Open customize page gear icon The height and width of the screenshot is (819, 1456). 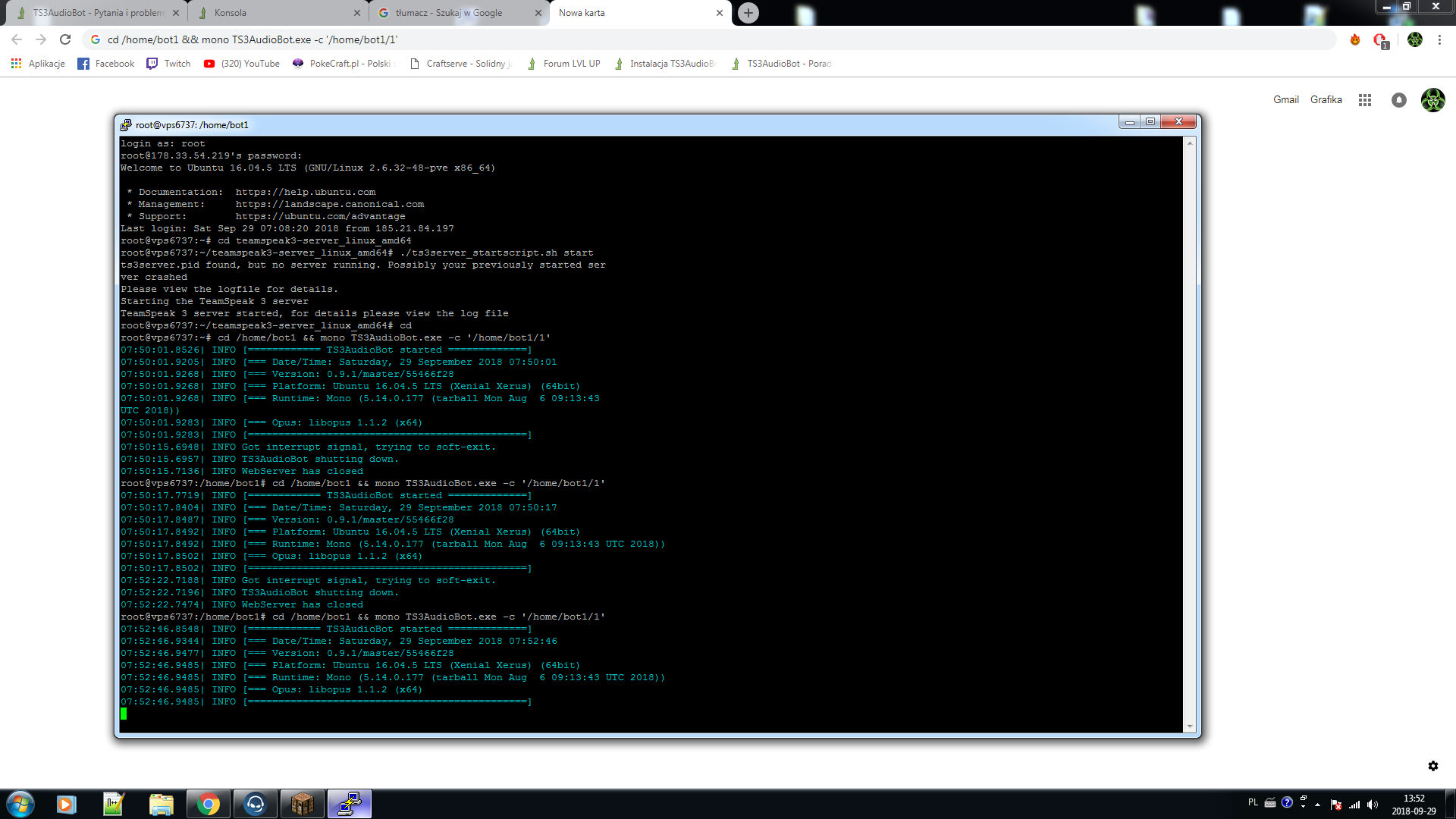point(1433,766)
